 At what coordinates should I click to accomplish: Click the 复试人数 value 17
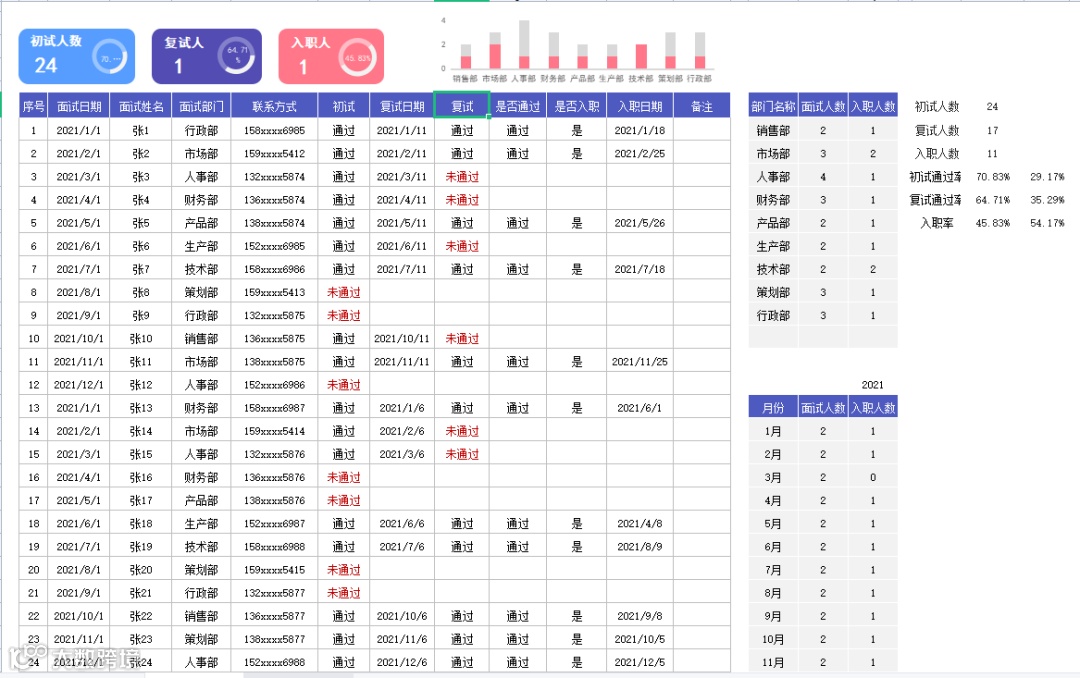(993, 130)
